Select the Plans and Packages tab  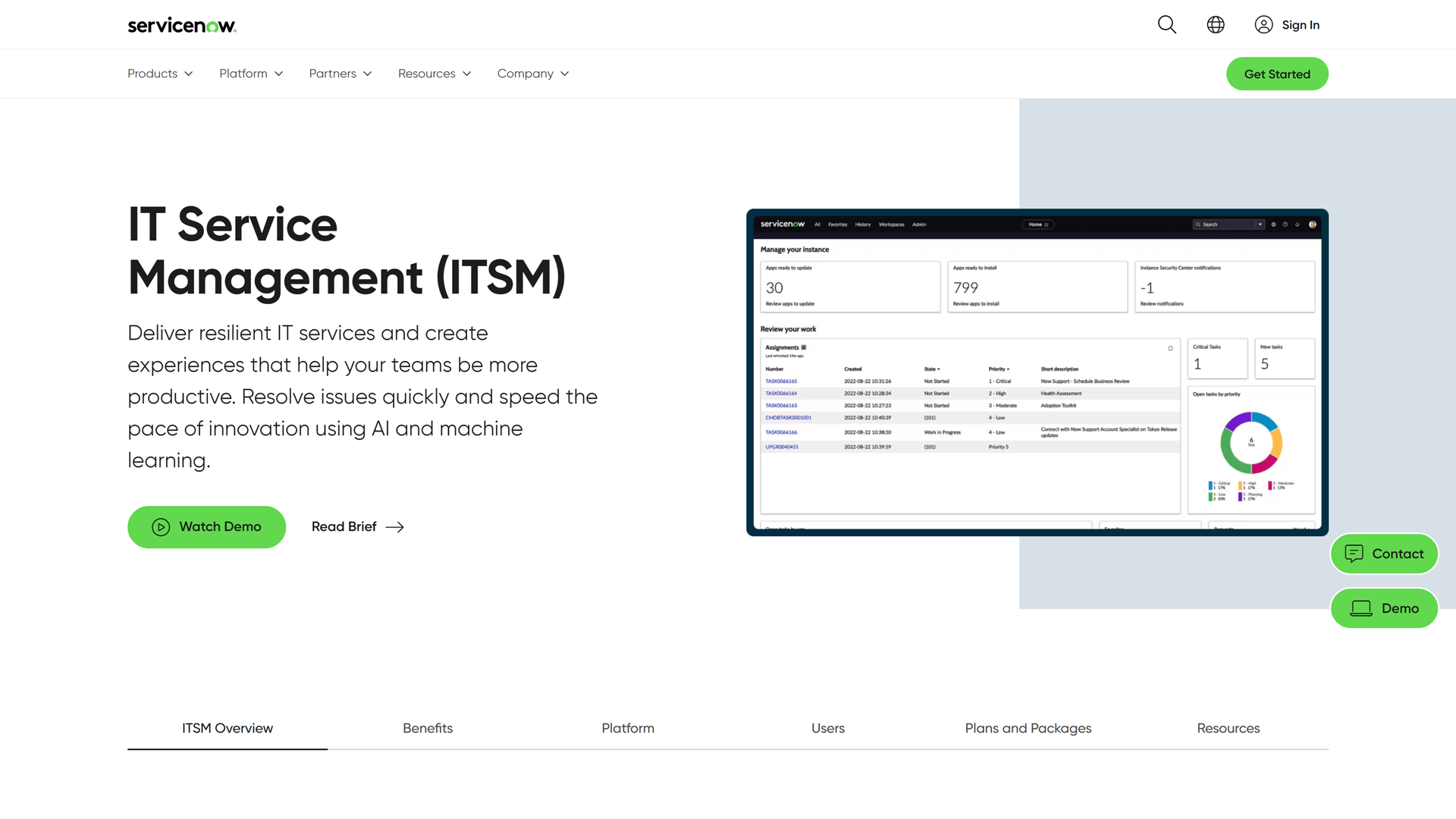point(1028,728)
